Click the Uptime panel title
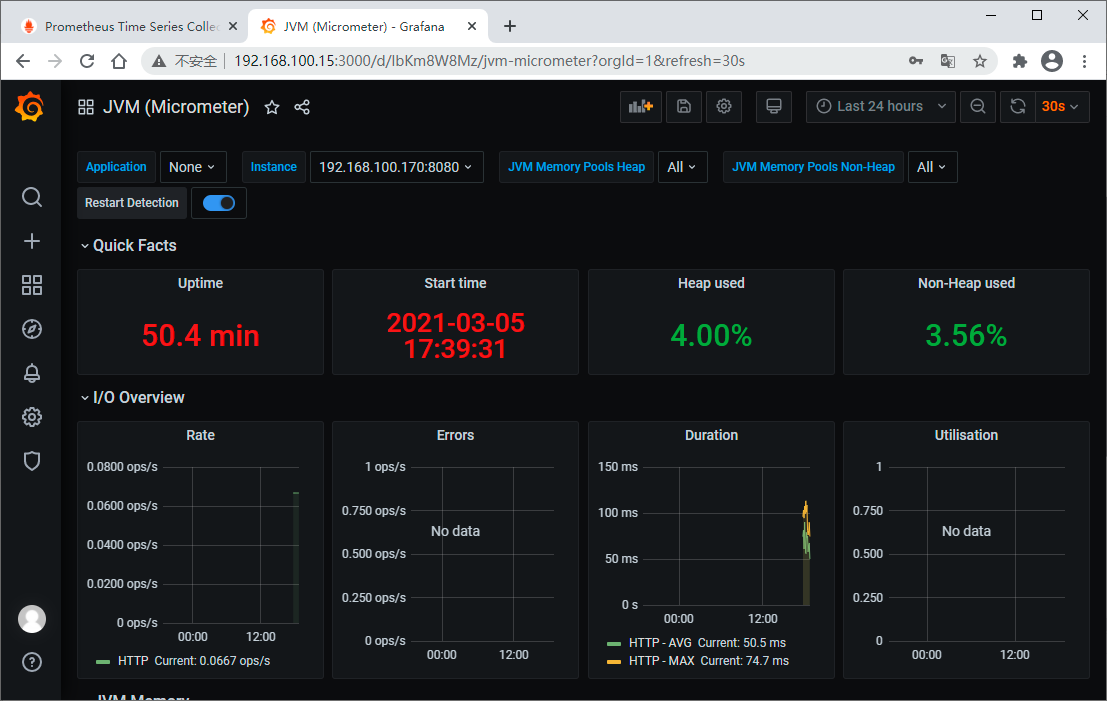 (x=200, y=283)
